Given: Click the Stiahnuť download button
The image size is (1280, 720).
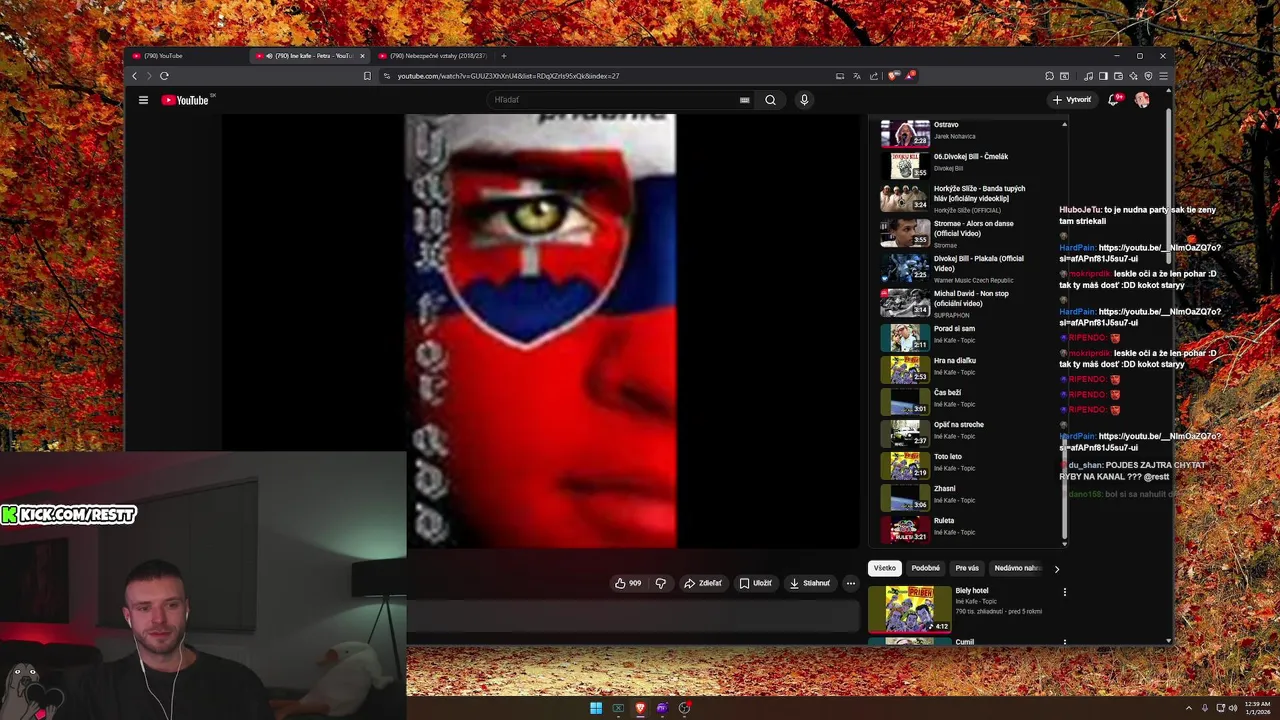Looking at the screenshot, I should pyautogui.click(x=809, y=583).
